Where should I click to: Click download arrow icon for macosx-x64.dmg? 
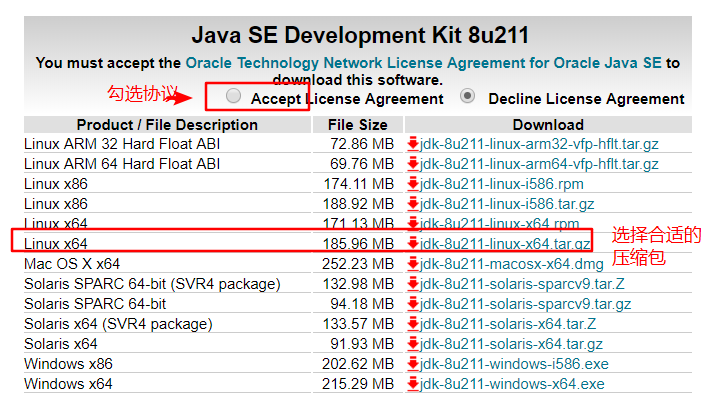click(x=413, y=263)
